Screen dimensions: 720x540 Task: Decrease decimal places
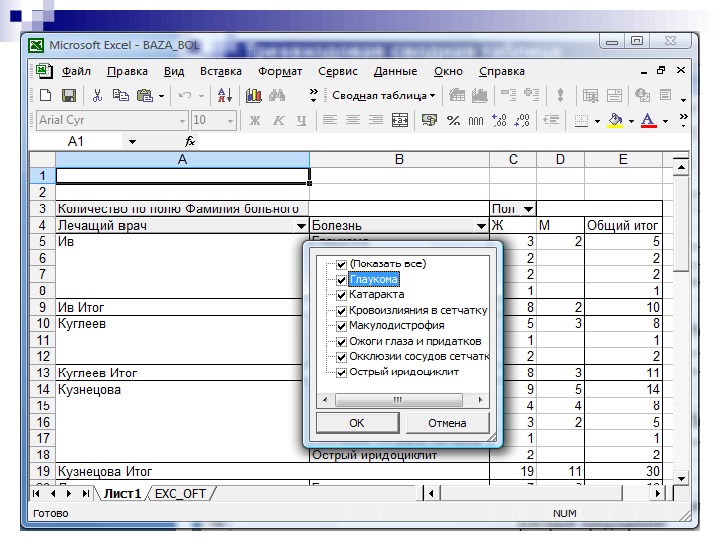522,120
